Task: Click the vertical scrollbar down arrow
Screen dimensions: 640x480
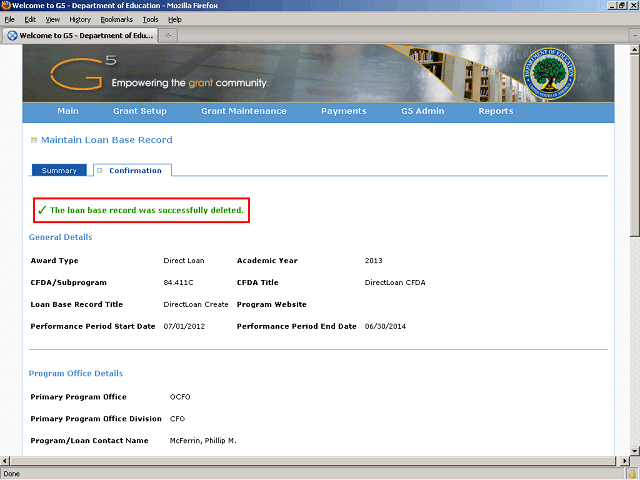Action: pyautogui.click(x=634, y=451)
